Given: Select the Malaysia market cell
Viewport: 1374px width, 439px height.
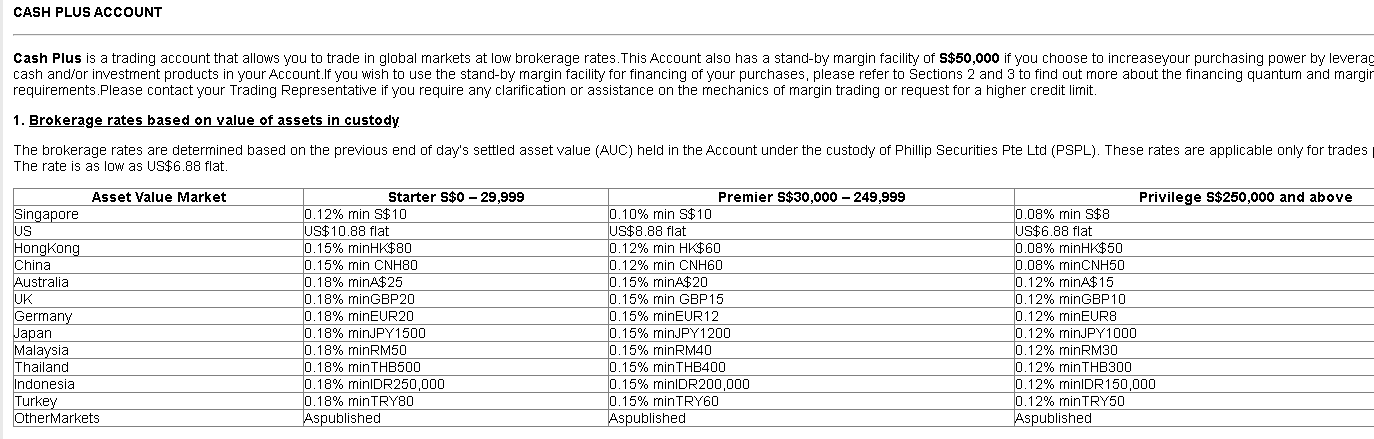Looking at the screenshot, I should tap(42, 350).
